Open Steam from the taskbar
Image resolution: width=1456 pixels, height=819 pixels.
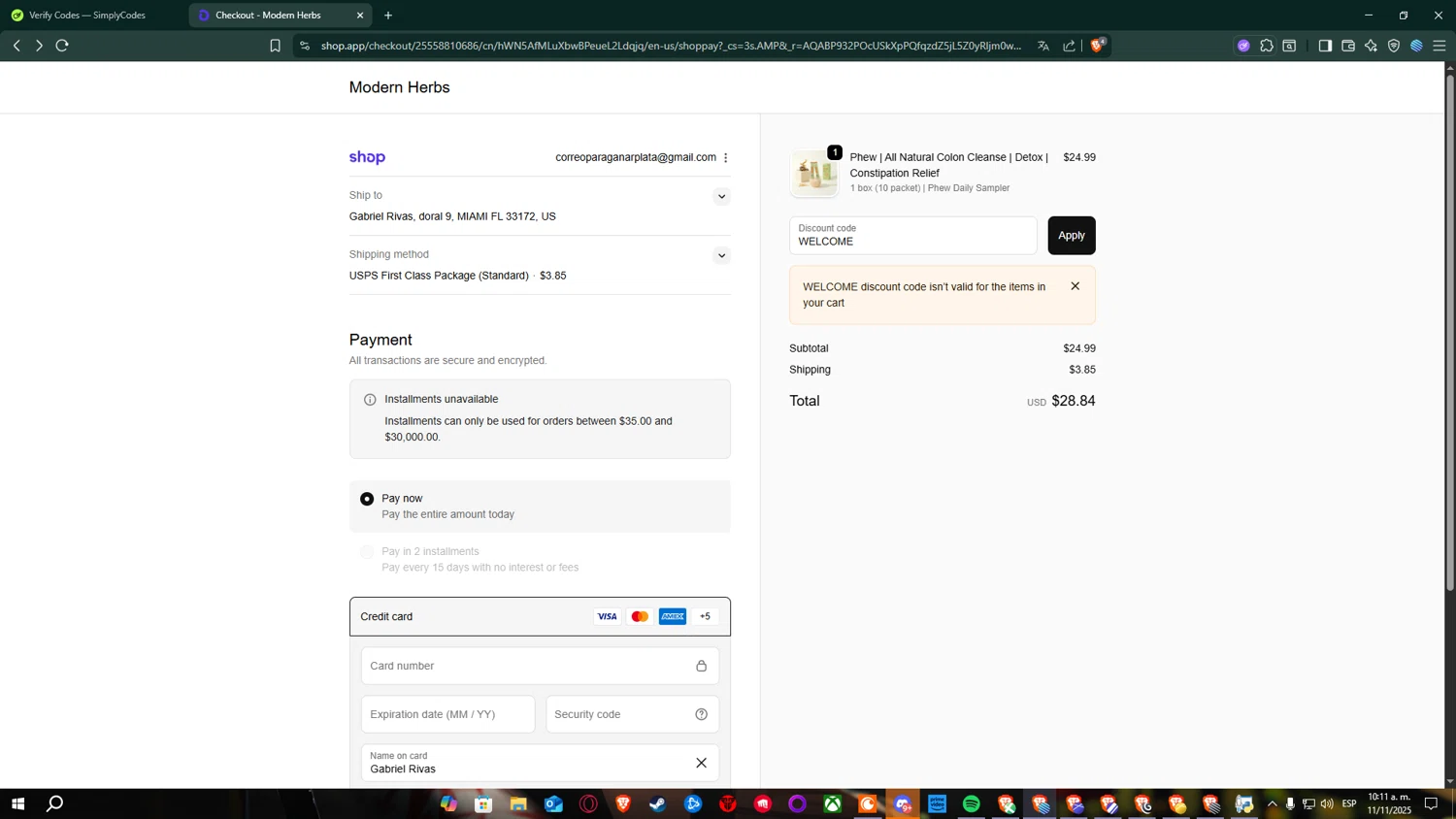click(658, 803)
